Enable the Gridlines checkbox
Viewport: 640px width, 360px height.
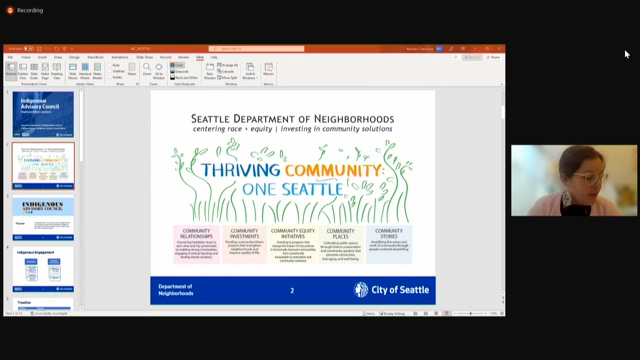111,71
